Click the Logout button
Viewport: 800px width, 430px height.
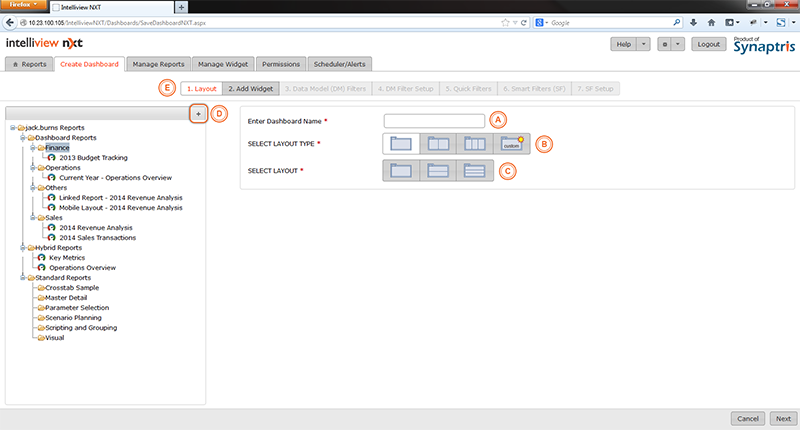tap(709, 44)
